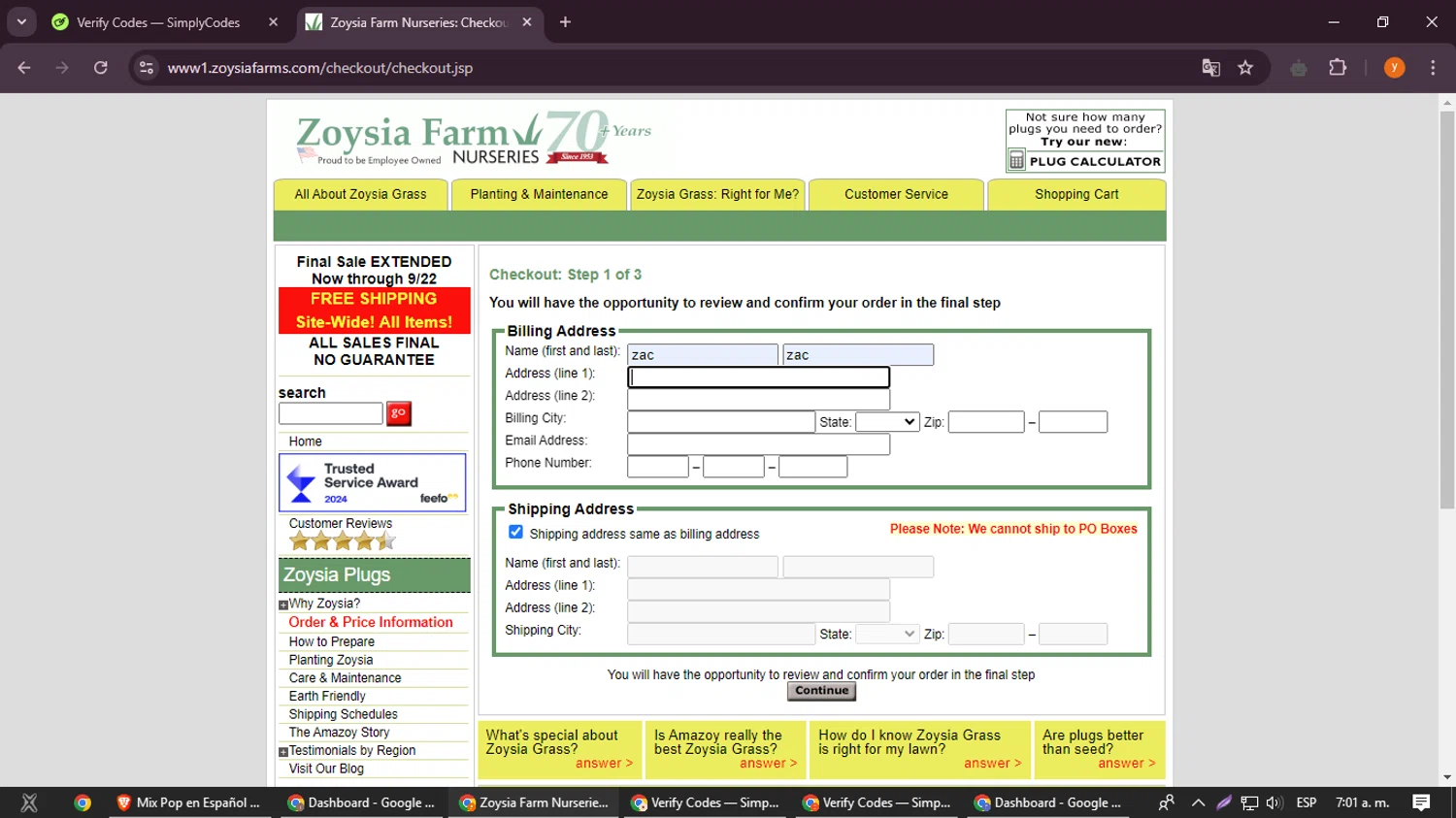Click the translate page icon
Viewport: 1456px width, 818px height.
pos(1210,68)
